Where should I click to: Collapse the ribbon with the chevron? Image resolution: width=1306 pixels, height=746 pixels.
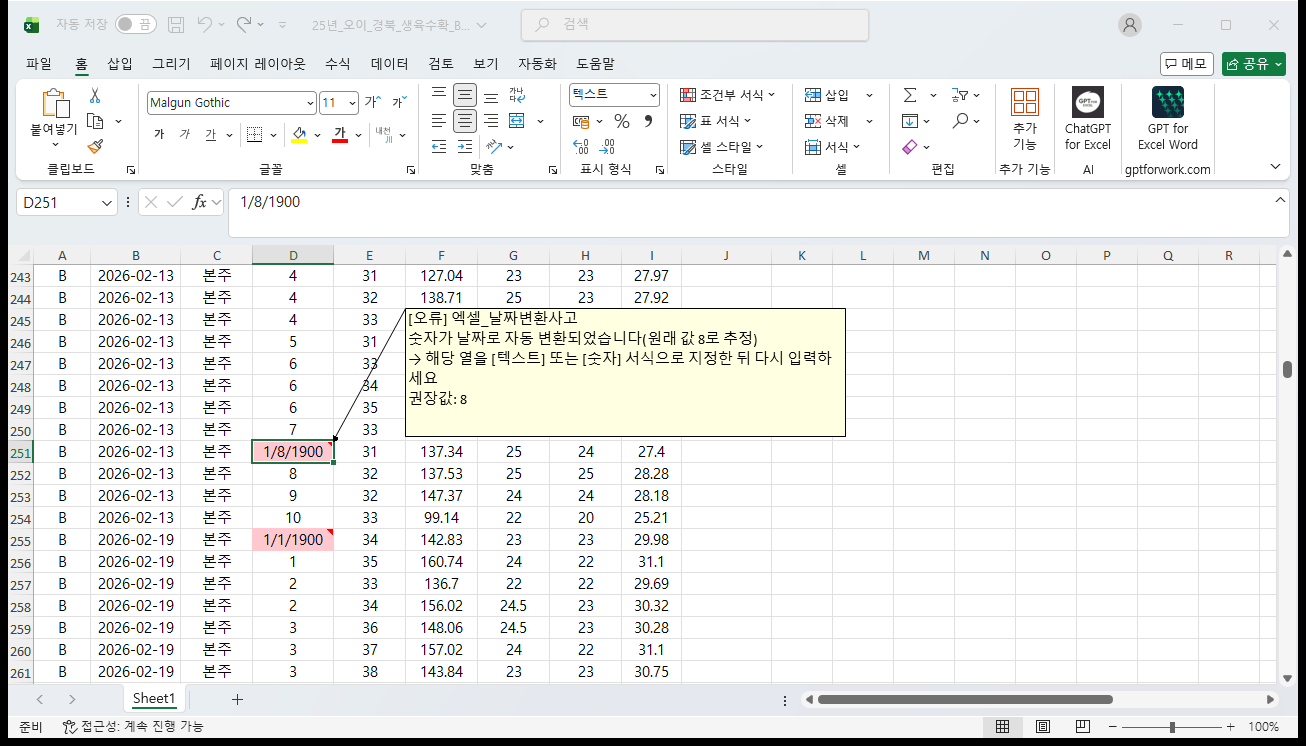point(1275,167)
